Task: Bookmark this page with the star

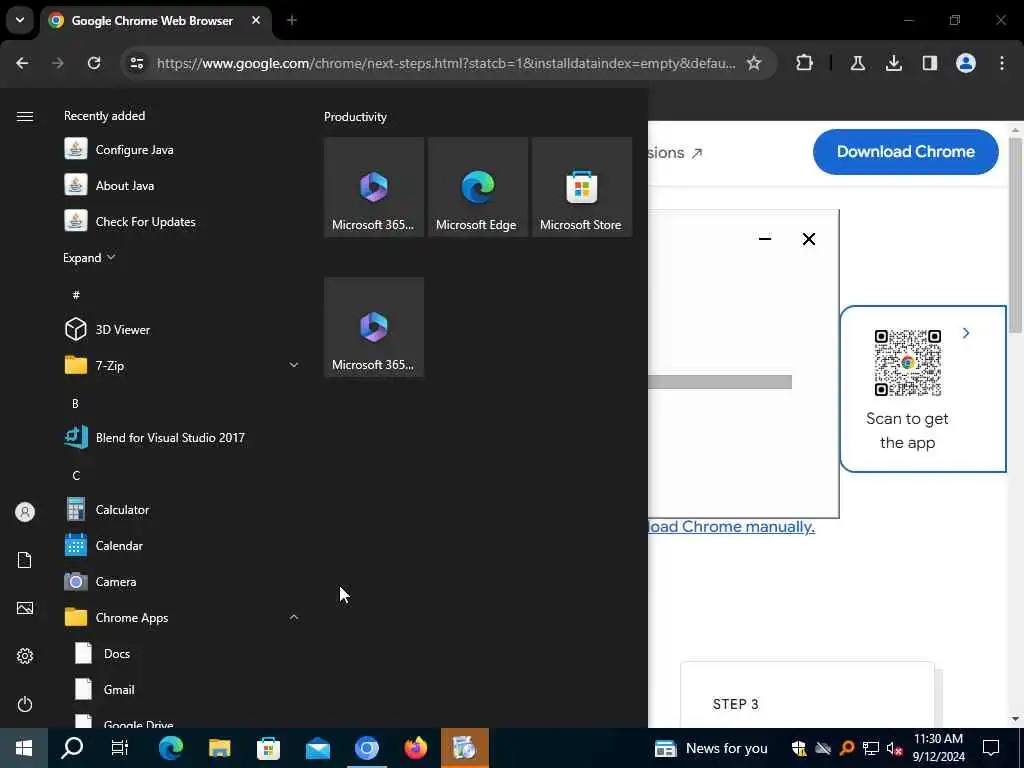Action: coord(754,63)
